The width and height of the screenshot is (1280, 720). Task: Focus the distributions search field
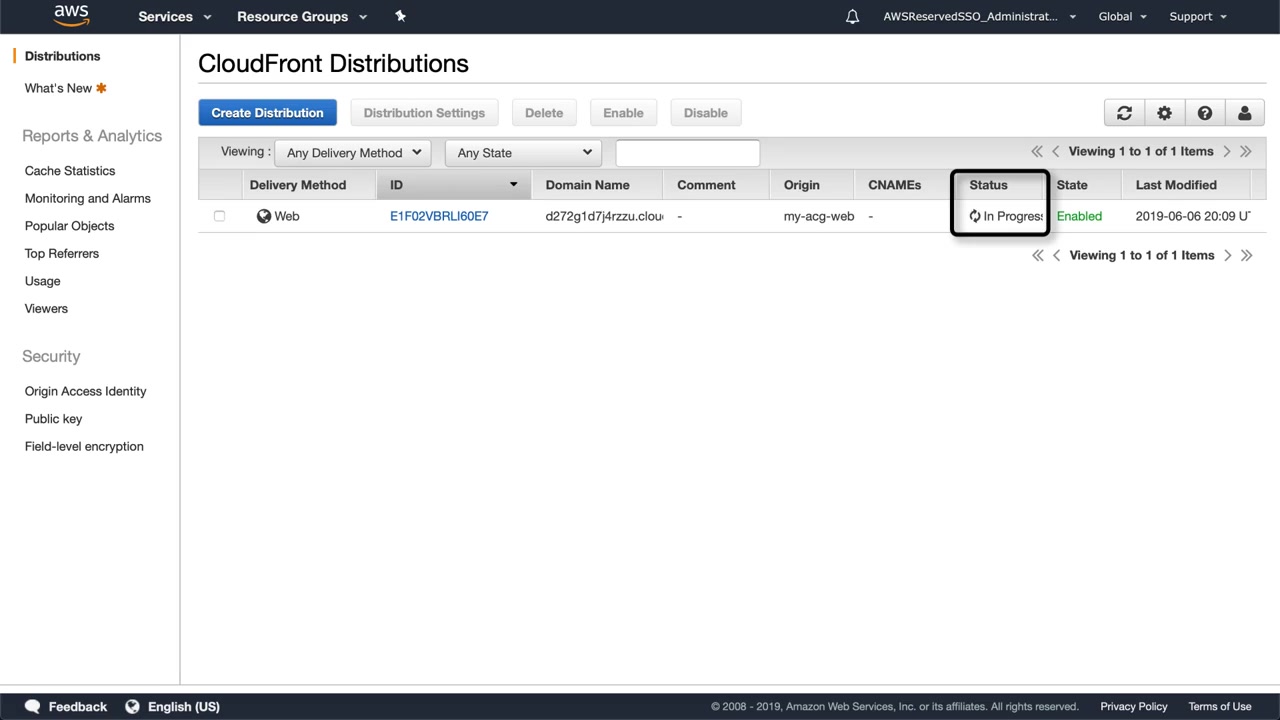tap(688, 153)
